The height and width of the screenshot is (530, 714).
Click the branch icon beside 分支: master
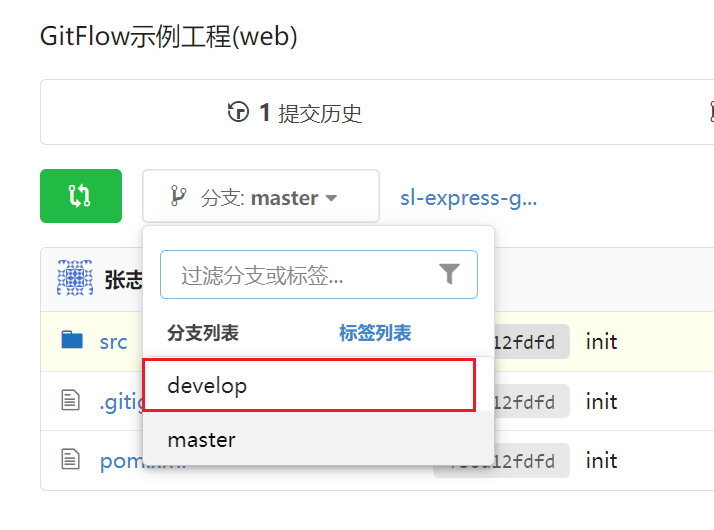(x=179, y=197)
